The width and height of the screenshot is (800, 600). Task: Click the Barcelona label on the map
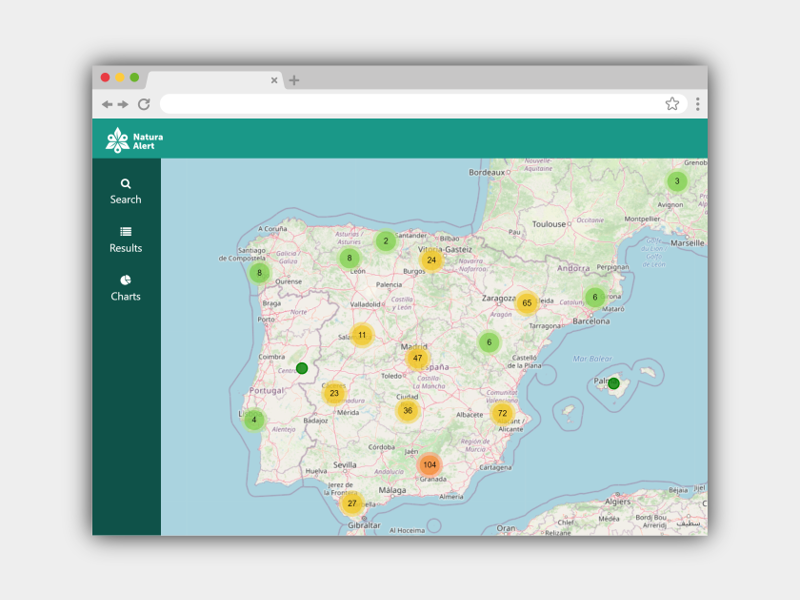click(x=591, y=321)
